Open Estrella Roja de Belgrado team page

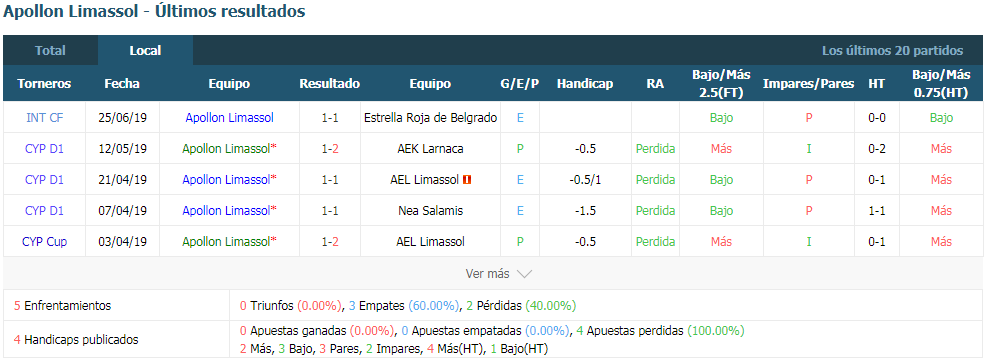[430, 117]
